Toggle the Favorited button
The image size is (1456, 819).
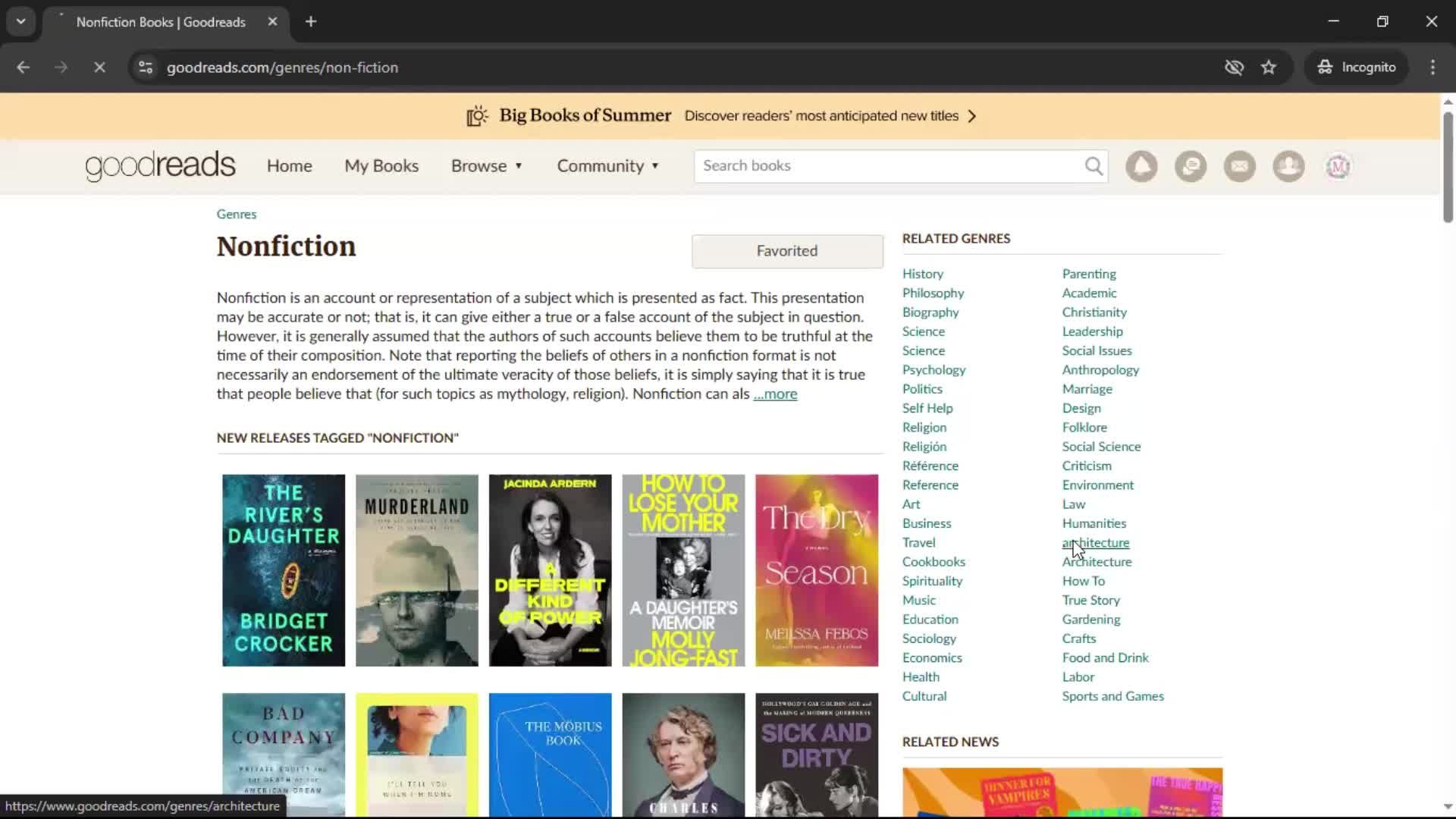(787, 251)
